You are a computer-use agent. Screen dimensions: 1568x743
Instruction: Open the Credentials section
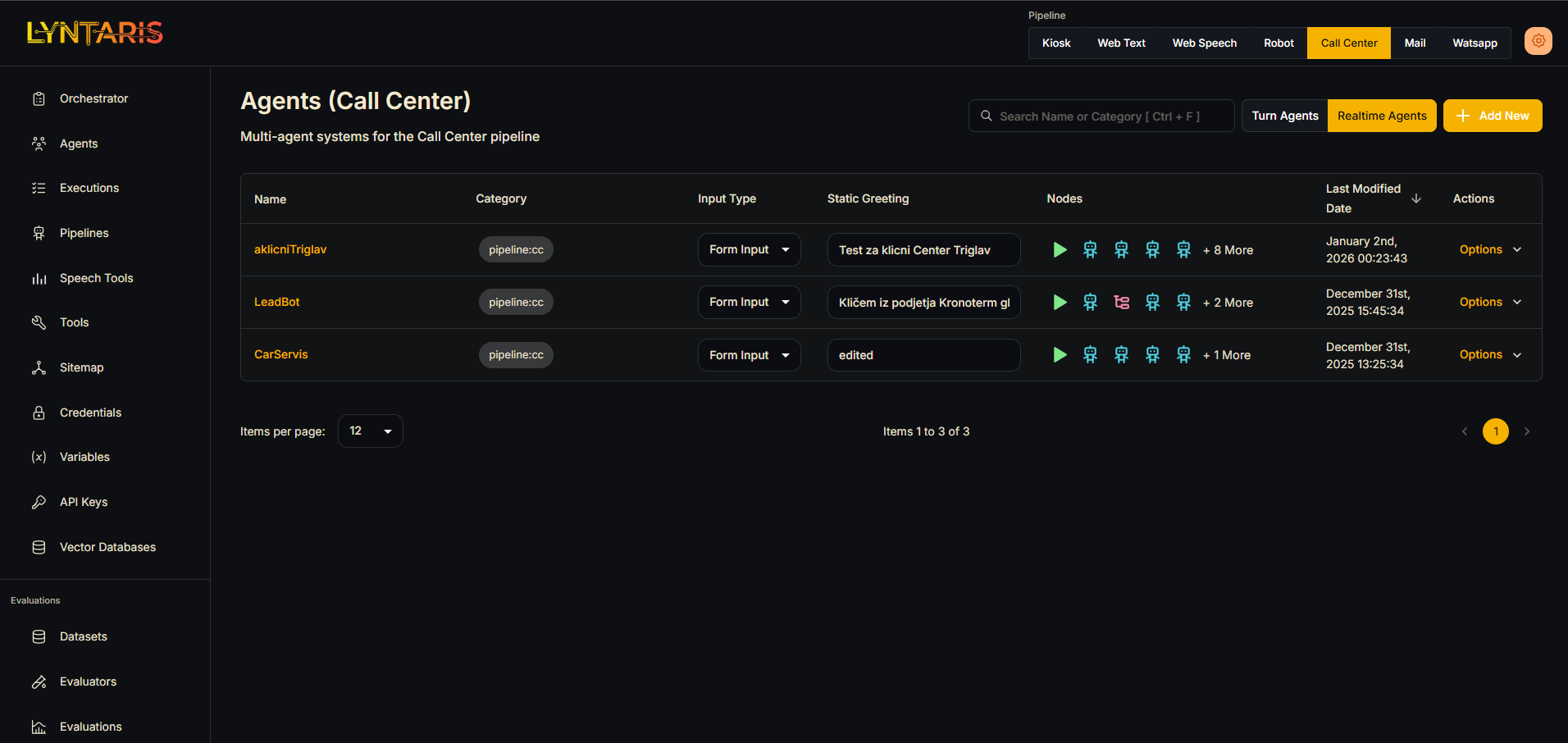click(90, 413)
